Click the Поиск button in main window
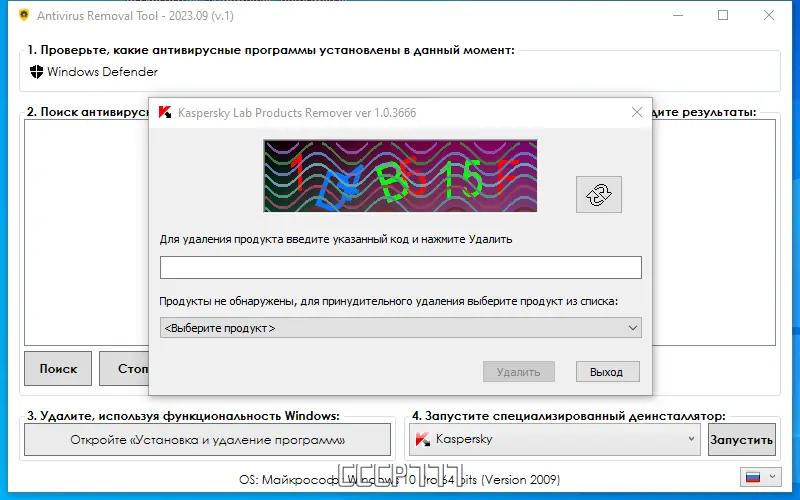The height and width of the screenshot is (500, 800). point(58,368)
